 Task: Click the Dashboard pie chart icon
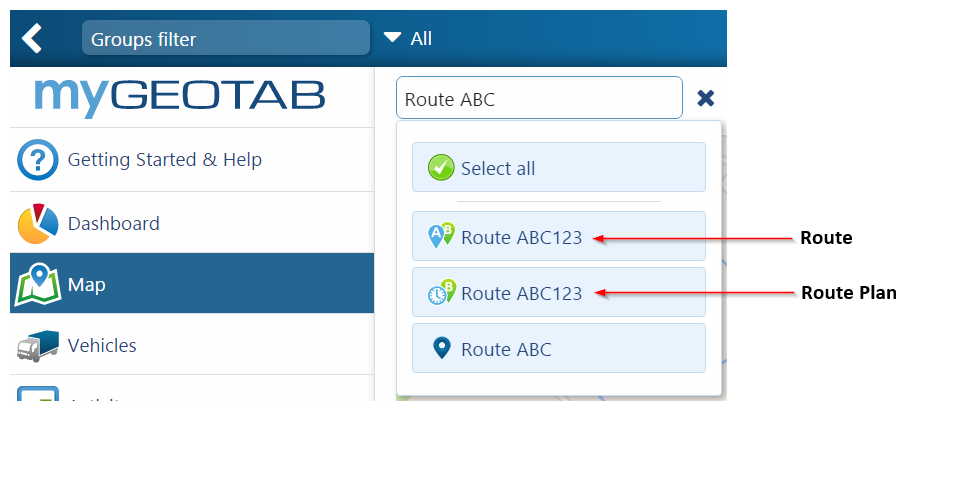point(38,224)
